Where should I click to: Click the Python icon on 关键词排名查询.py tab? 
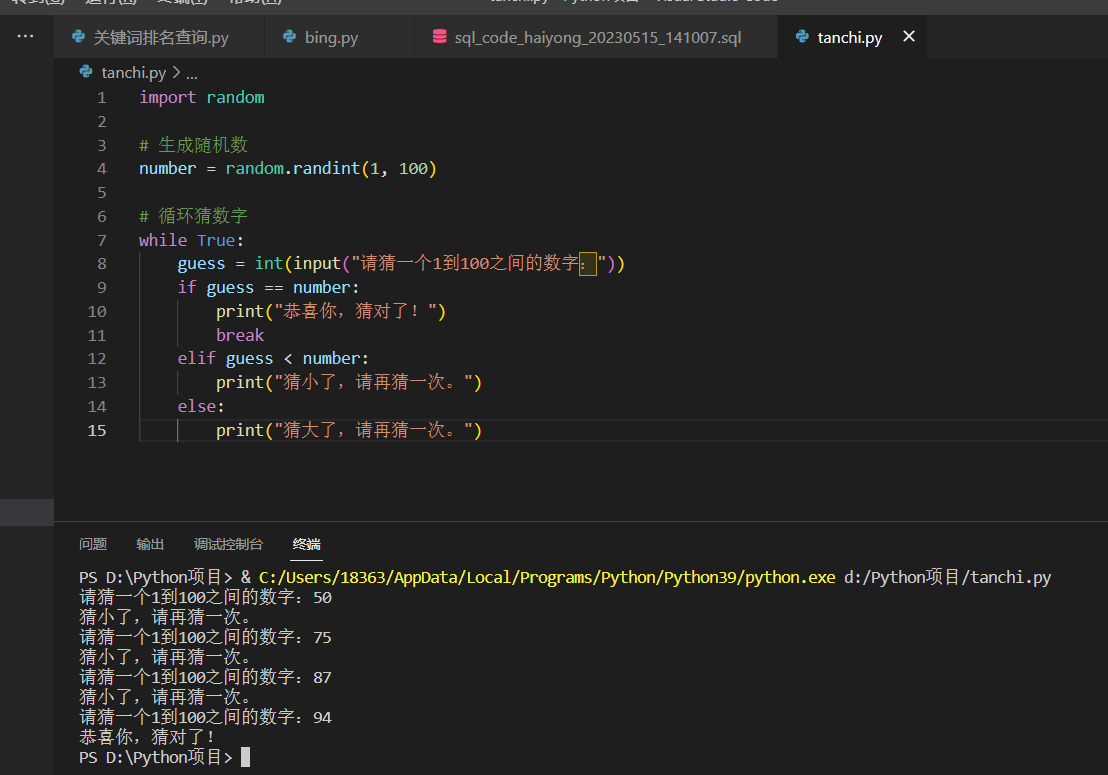(78, 36)
